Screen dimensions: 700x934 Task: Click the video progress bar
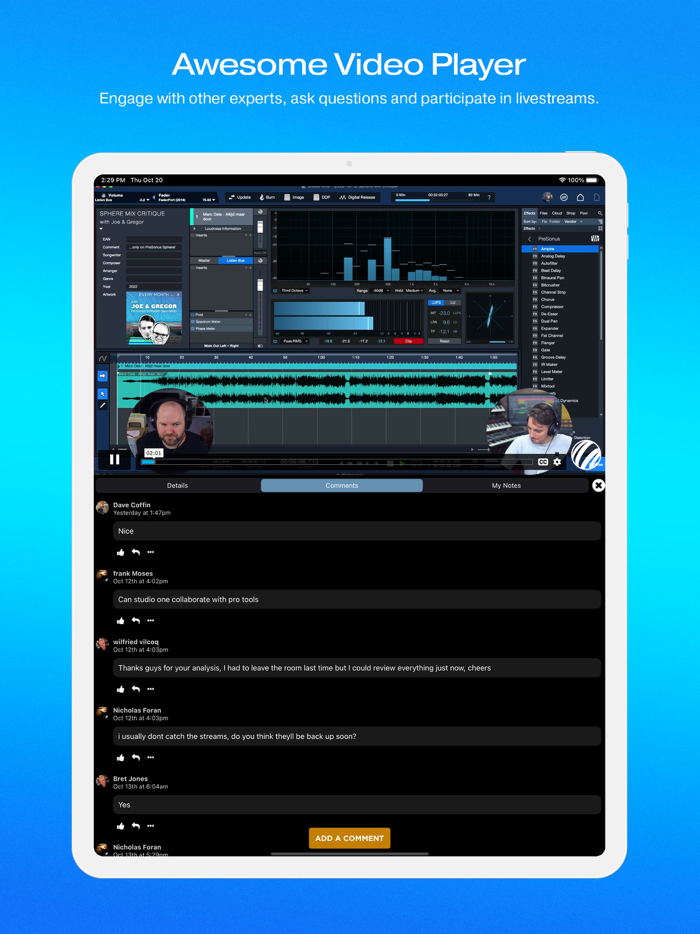pos(337,462)
